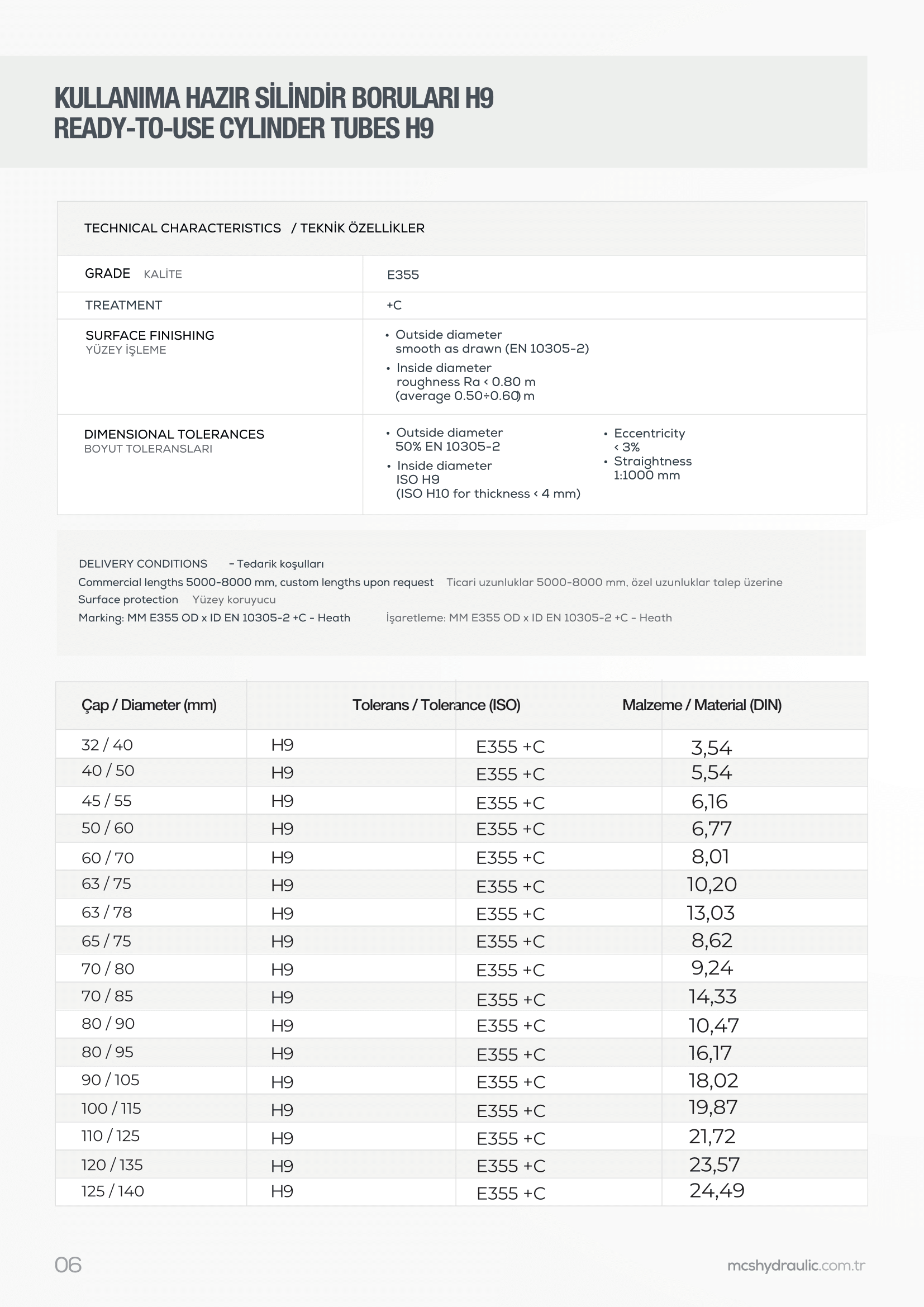Click the TREATMENT row label
Viewport: 924px width, 1307px height.
click(123, 305)
